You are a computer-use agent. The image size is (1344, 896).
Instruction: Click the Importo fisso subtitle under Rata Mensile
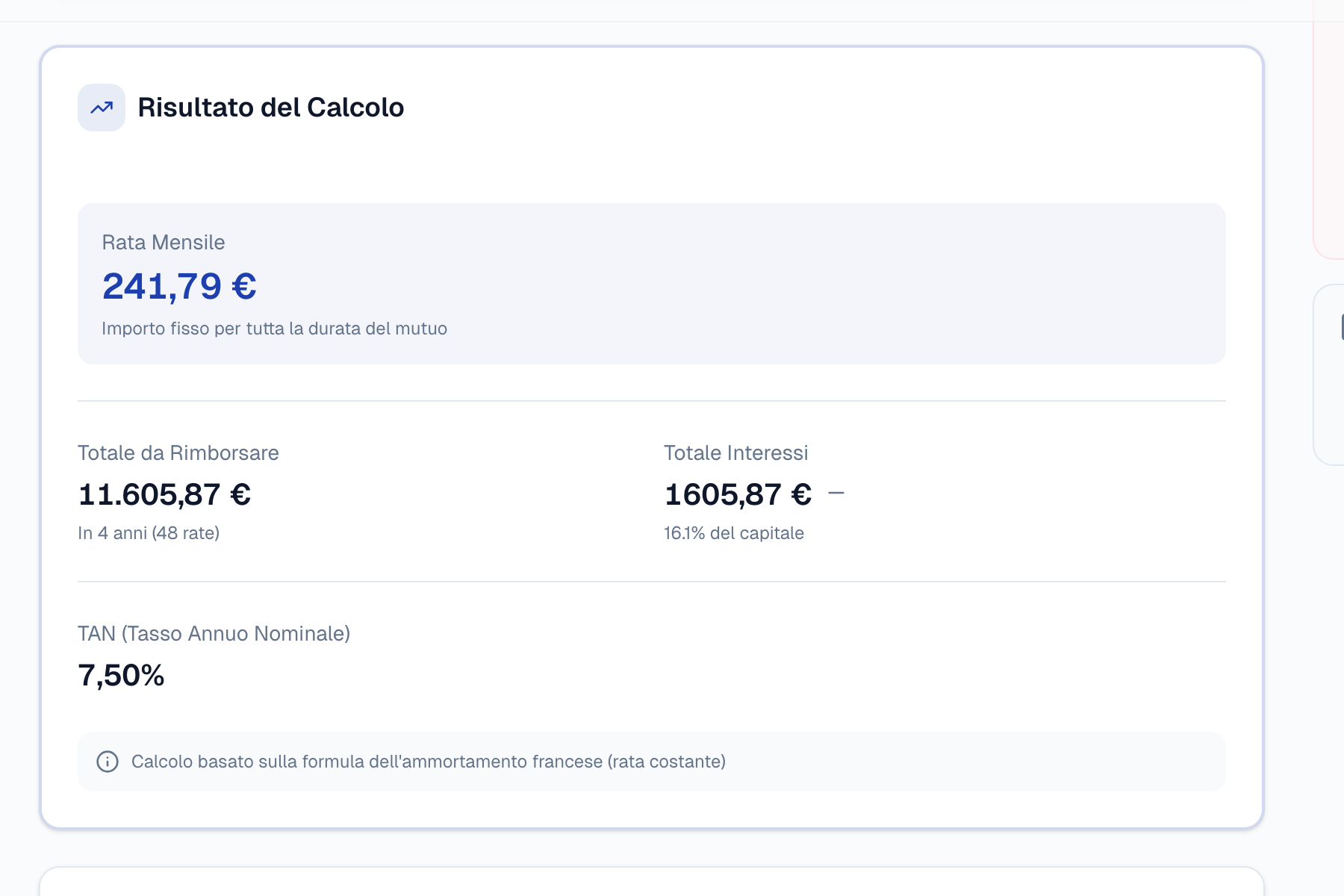[274, 328]
